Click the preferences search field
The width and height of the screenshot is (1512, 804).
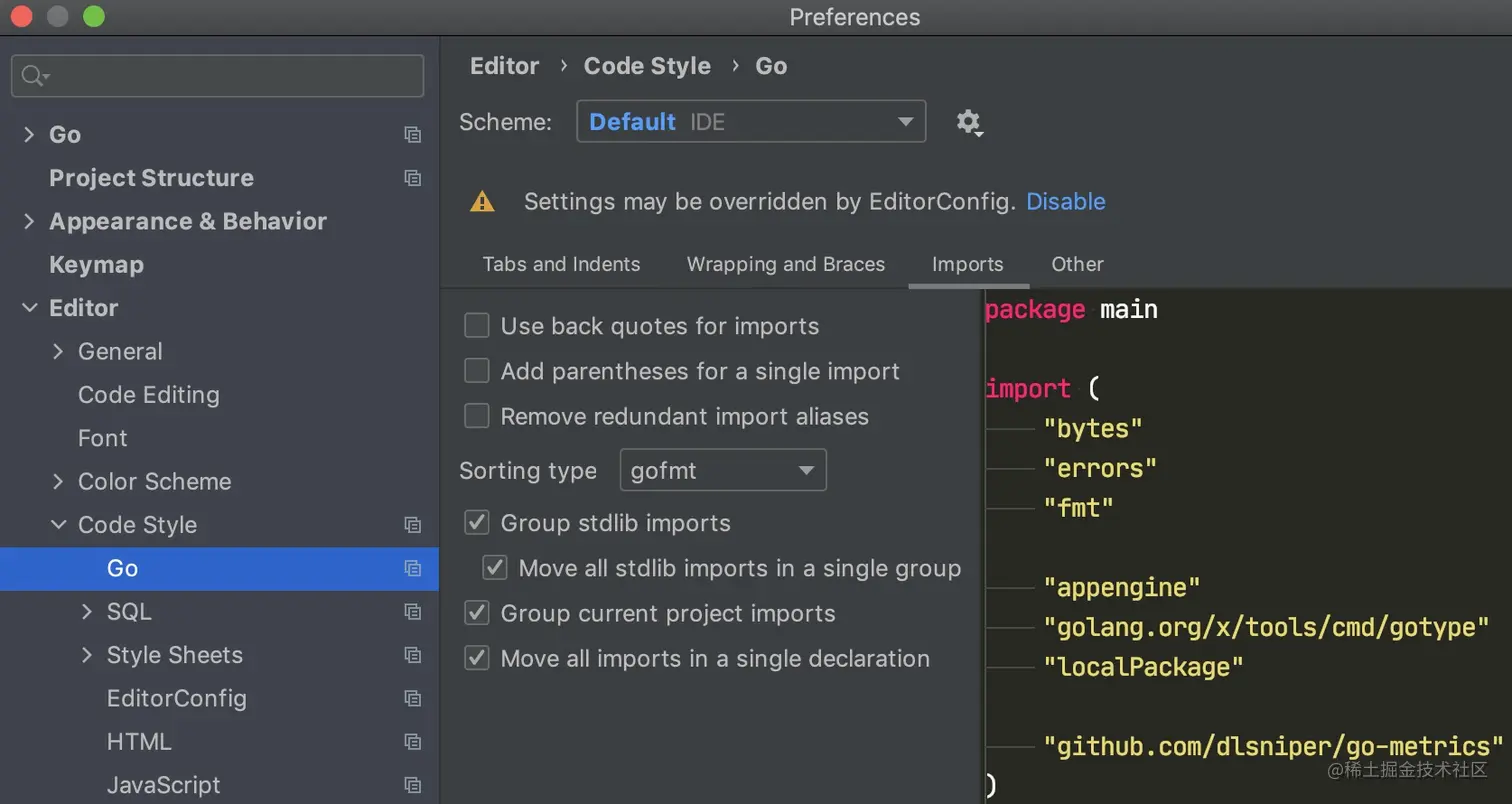230,76
